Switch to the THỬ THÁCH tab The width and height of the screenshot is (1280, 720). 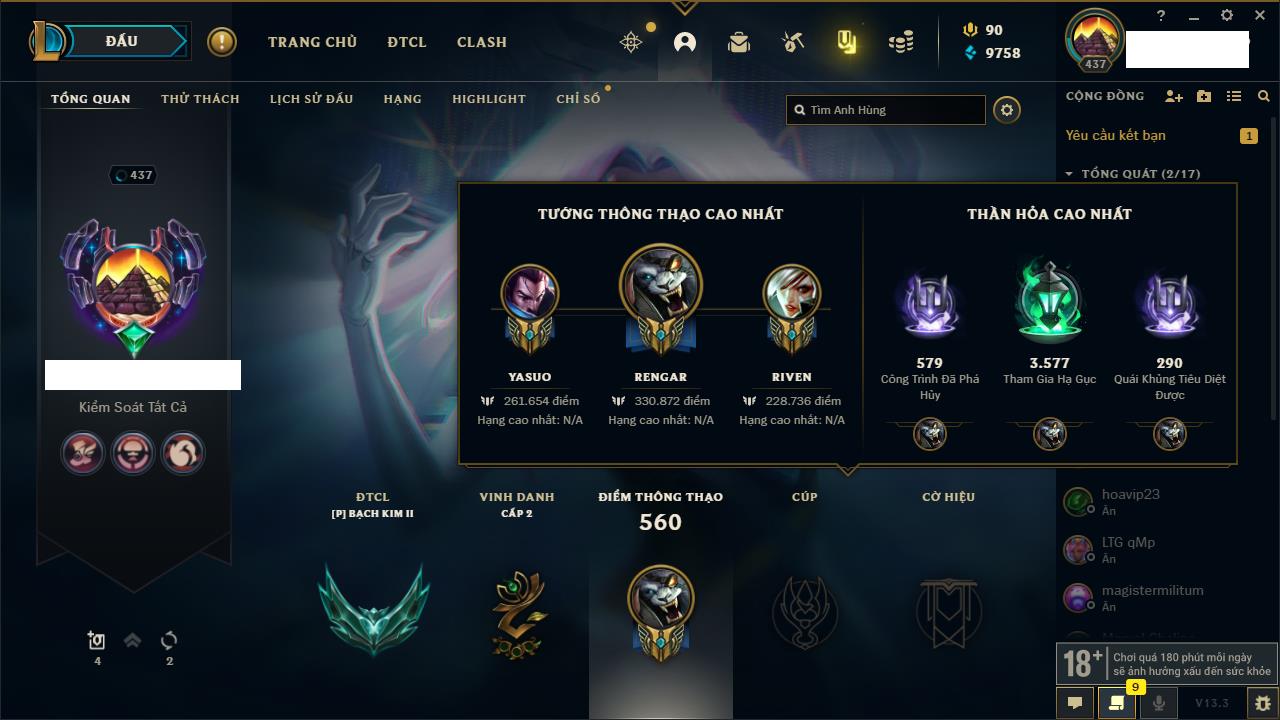tap(200, 99)
